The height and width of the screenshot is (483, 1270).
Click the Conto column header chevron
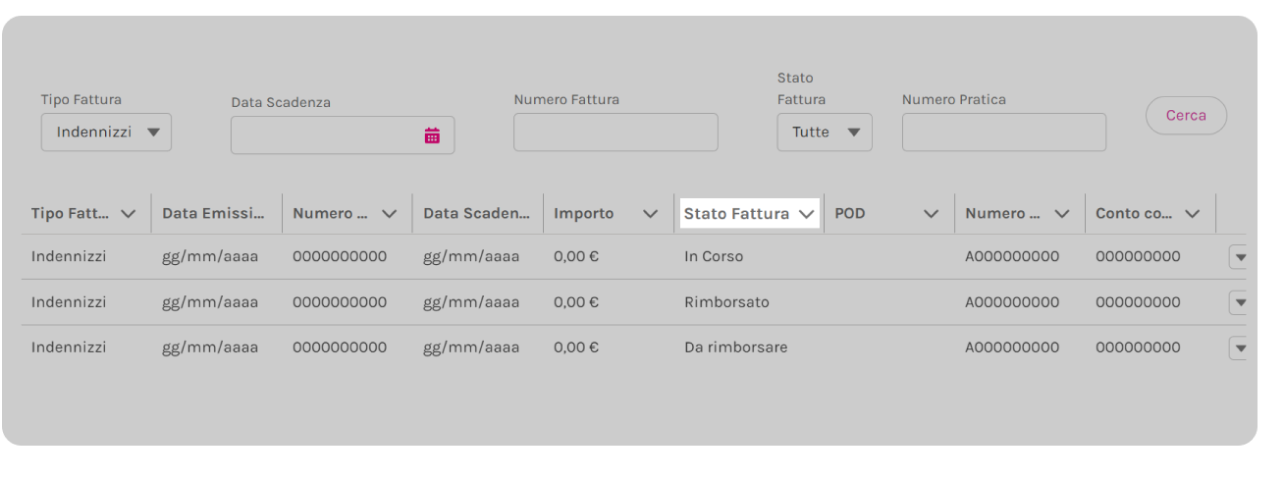point(1192,214)
